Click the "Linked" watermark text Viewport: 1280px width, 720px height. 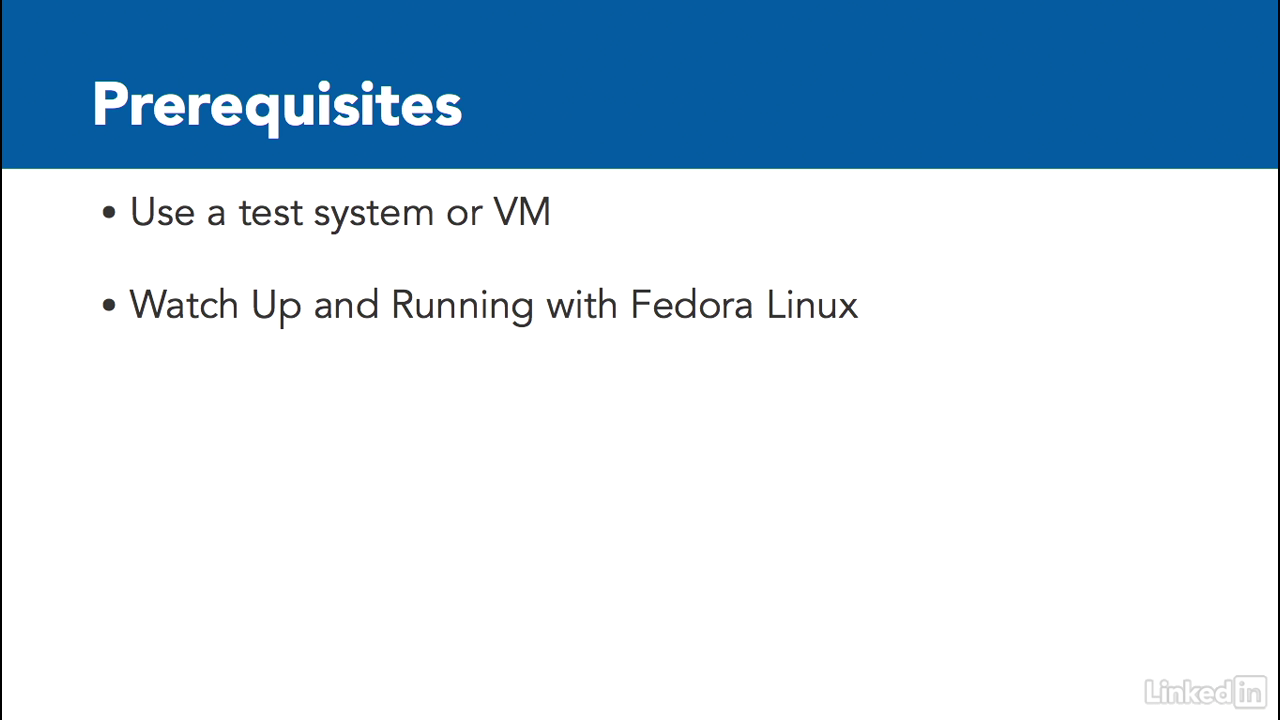tap(1188, 691)
